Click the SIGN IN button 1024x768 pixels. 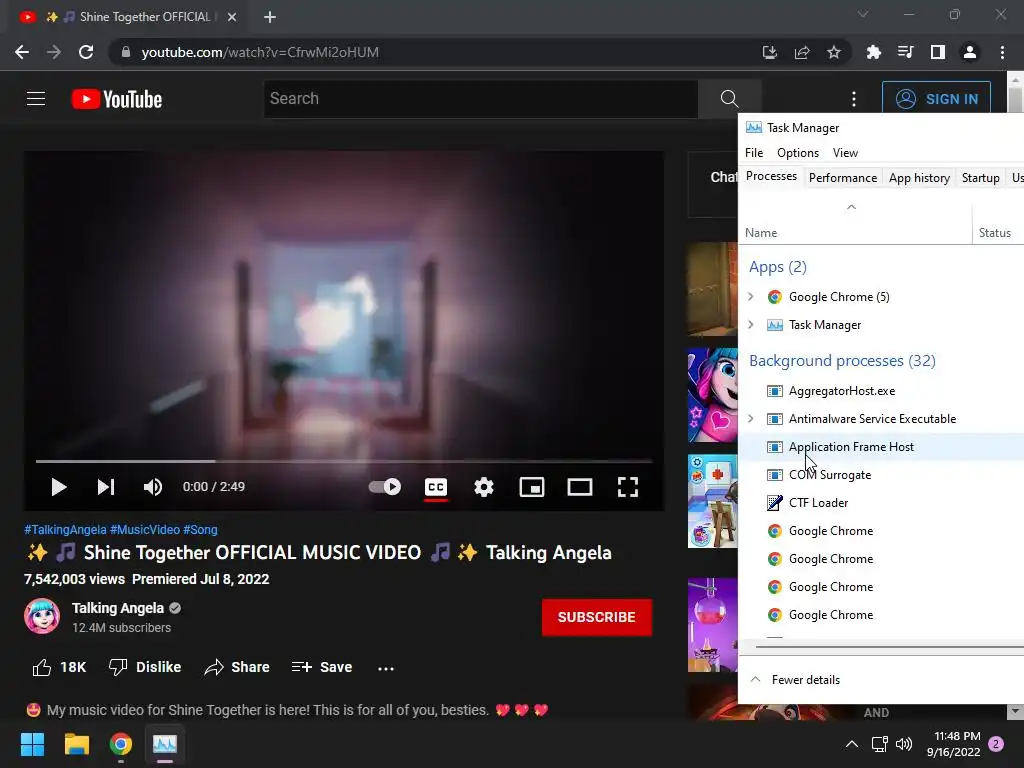pos(936,99)
